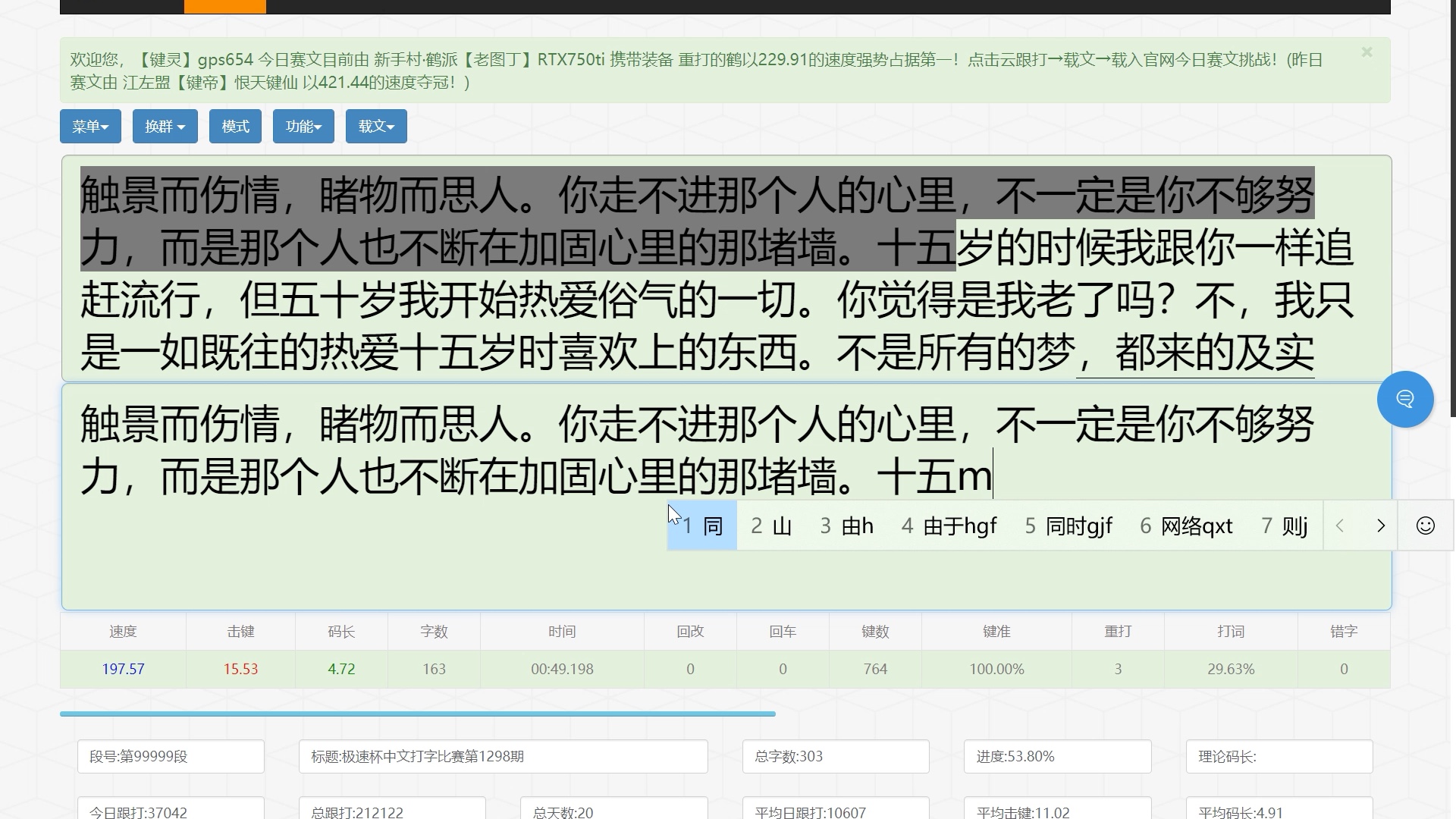Click the time value 00:49.198
This screenshot has height=819, width=1456.
click(562, 669)
